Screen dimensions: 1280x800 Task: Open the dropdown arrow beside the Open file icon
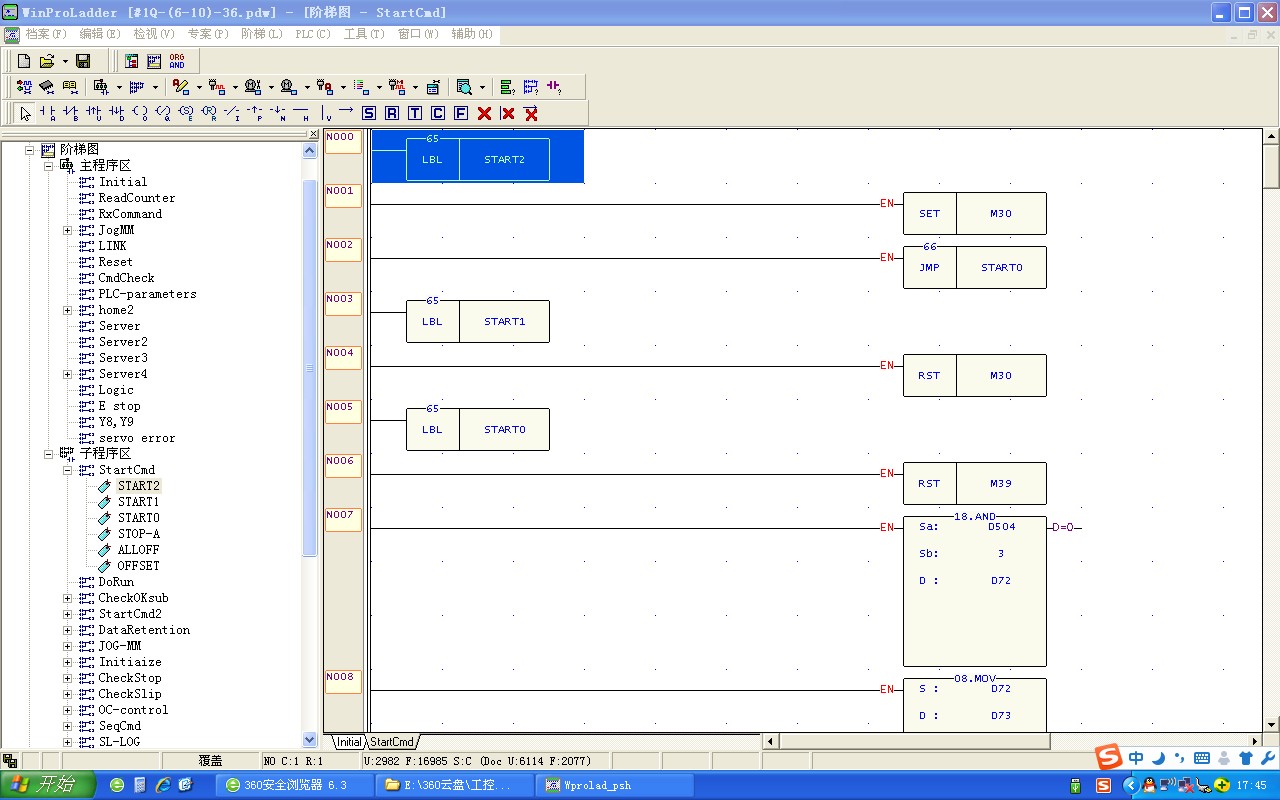click(x=65, y=61)
